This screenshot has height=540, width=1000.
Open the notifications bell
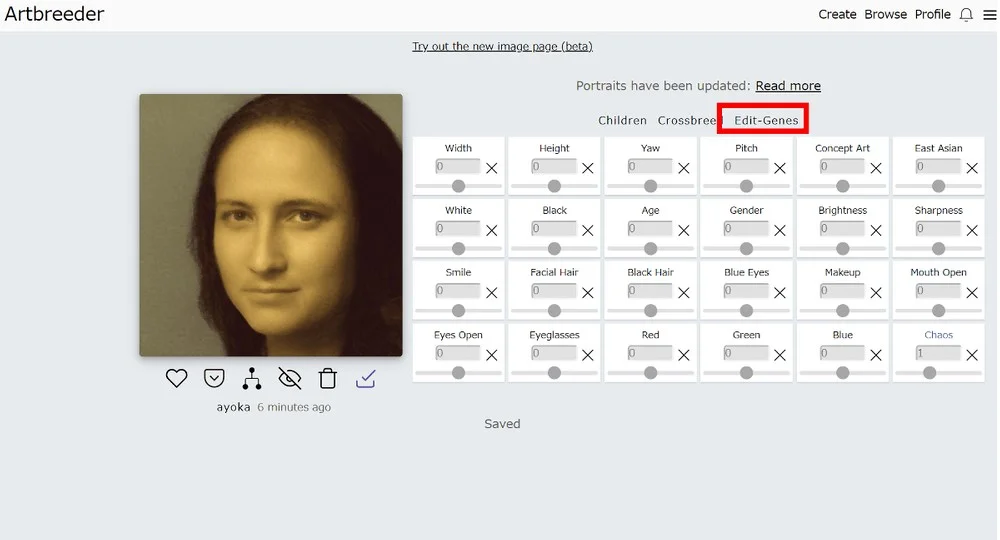point(966,15)
